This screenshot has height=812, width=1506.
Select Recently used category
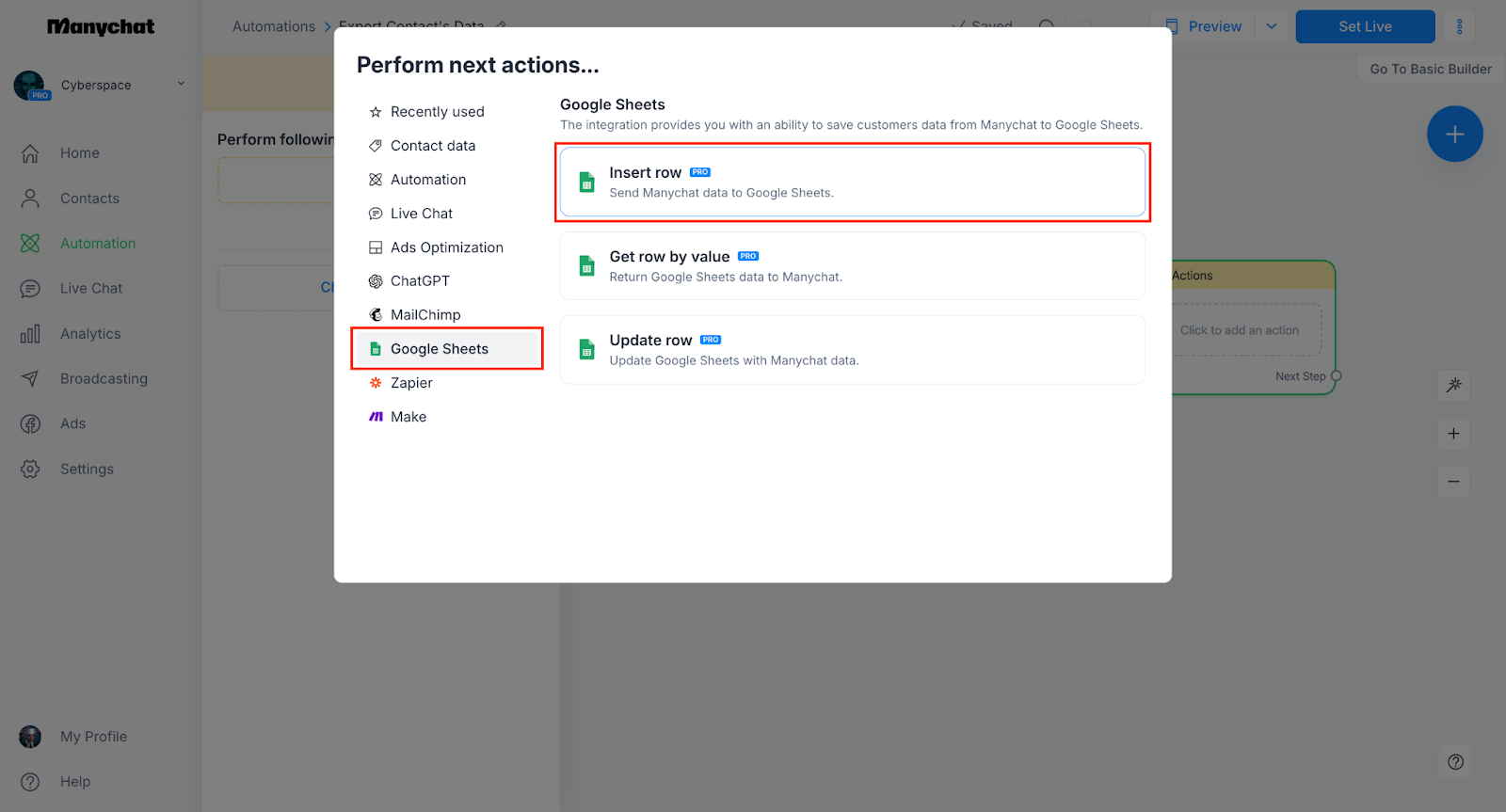[437, 112]
